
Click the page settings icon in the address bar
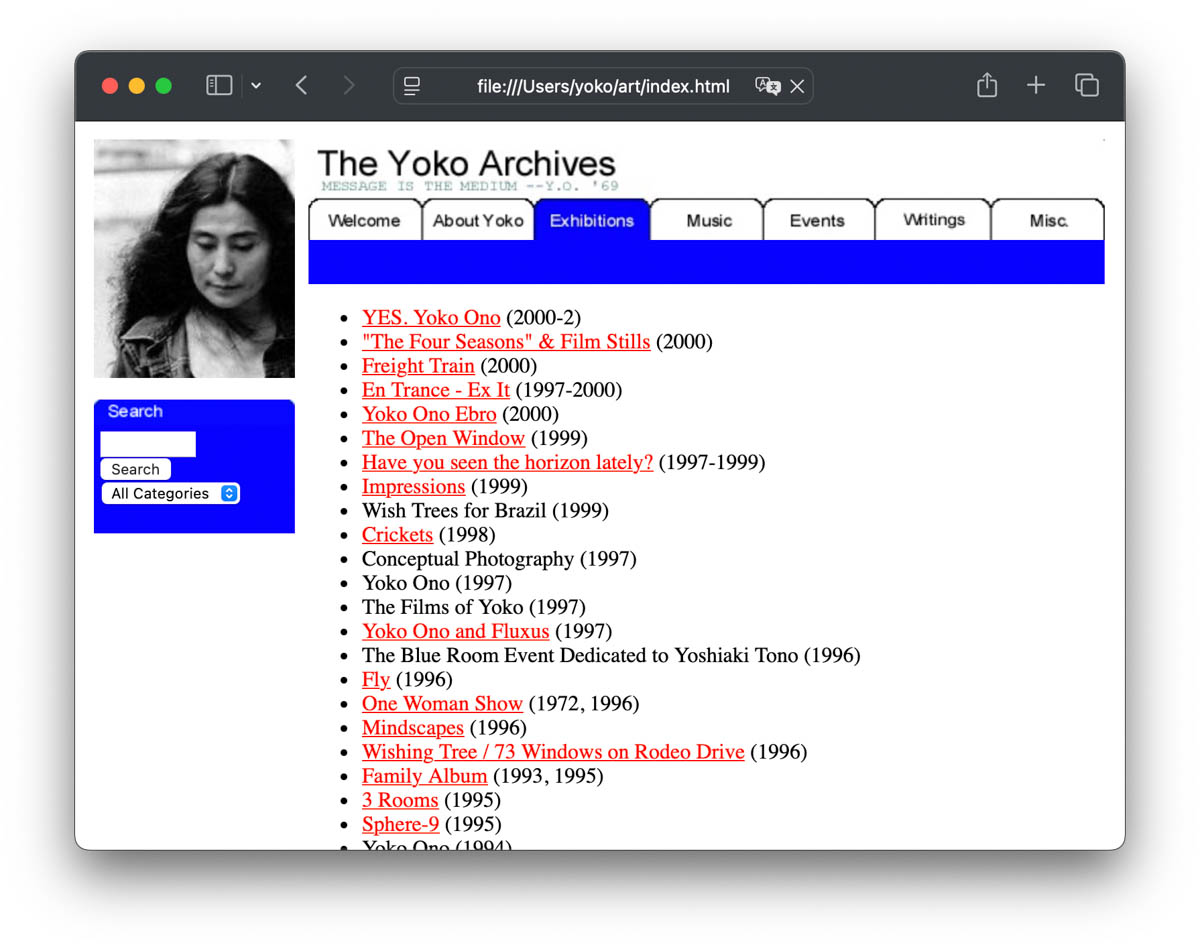411,86
